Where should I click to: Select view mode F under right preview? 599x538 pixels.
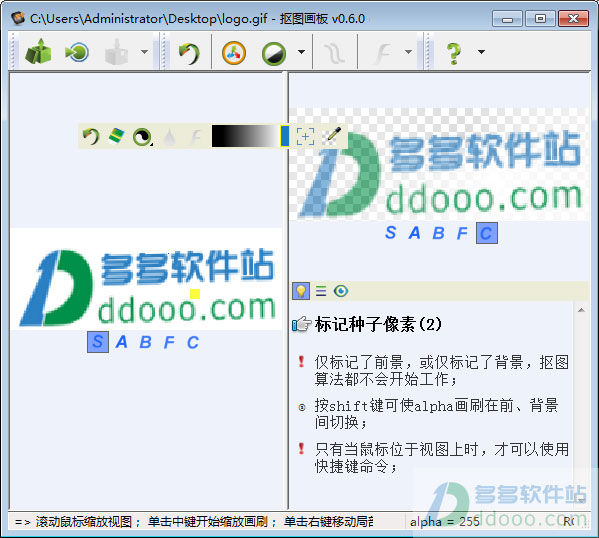click(x=462, y=232)
